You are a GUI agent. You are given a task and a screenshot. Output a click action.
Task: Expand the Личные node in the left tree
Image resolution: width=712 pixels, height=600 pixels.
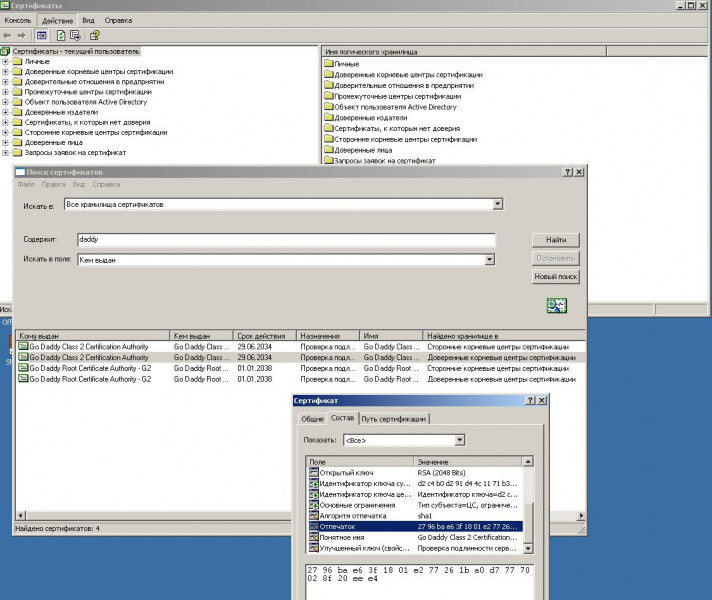pyautogui.click(x=5, y=61)
